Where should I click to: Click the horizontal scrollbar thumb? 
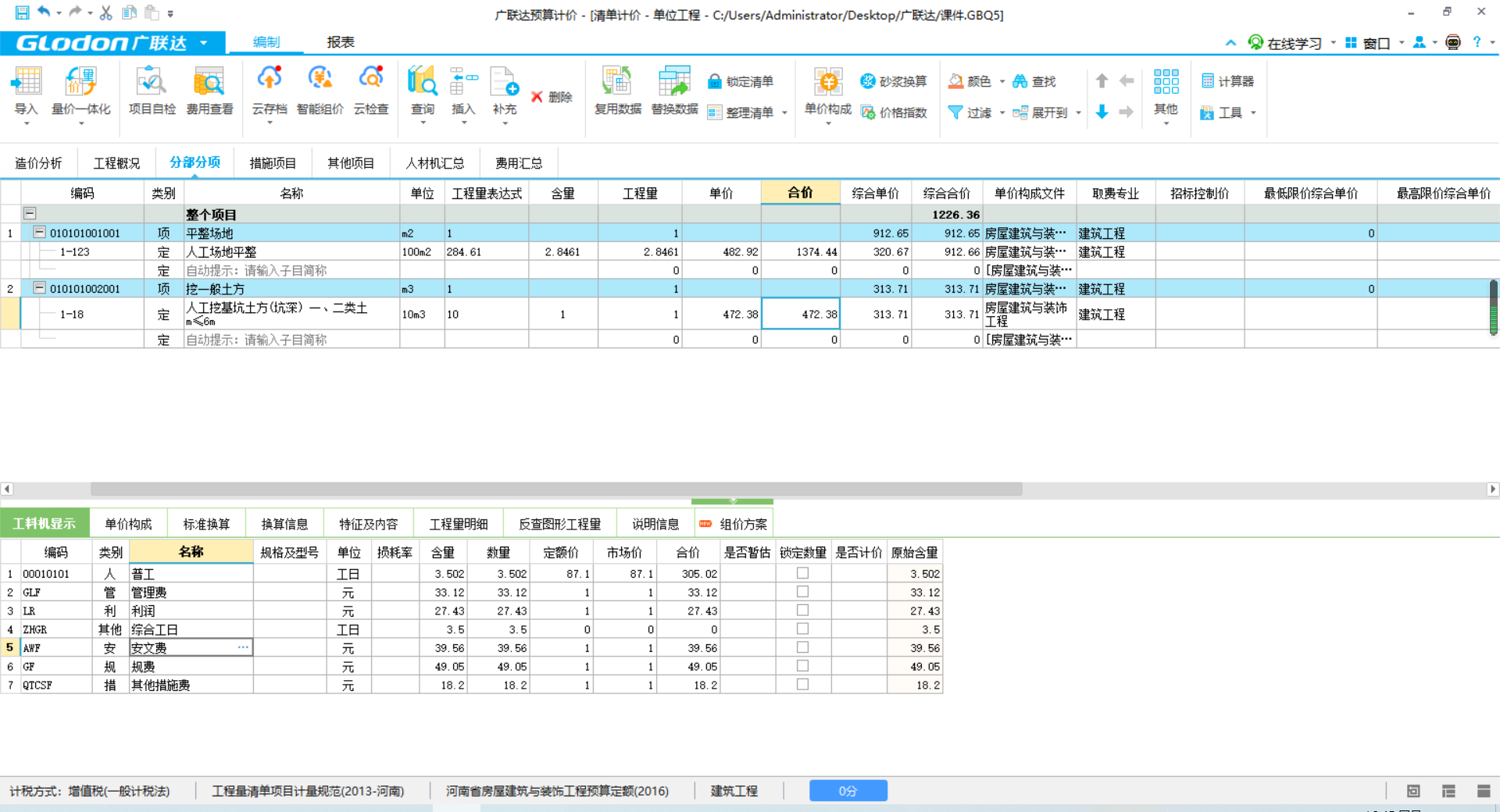556,489
